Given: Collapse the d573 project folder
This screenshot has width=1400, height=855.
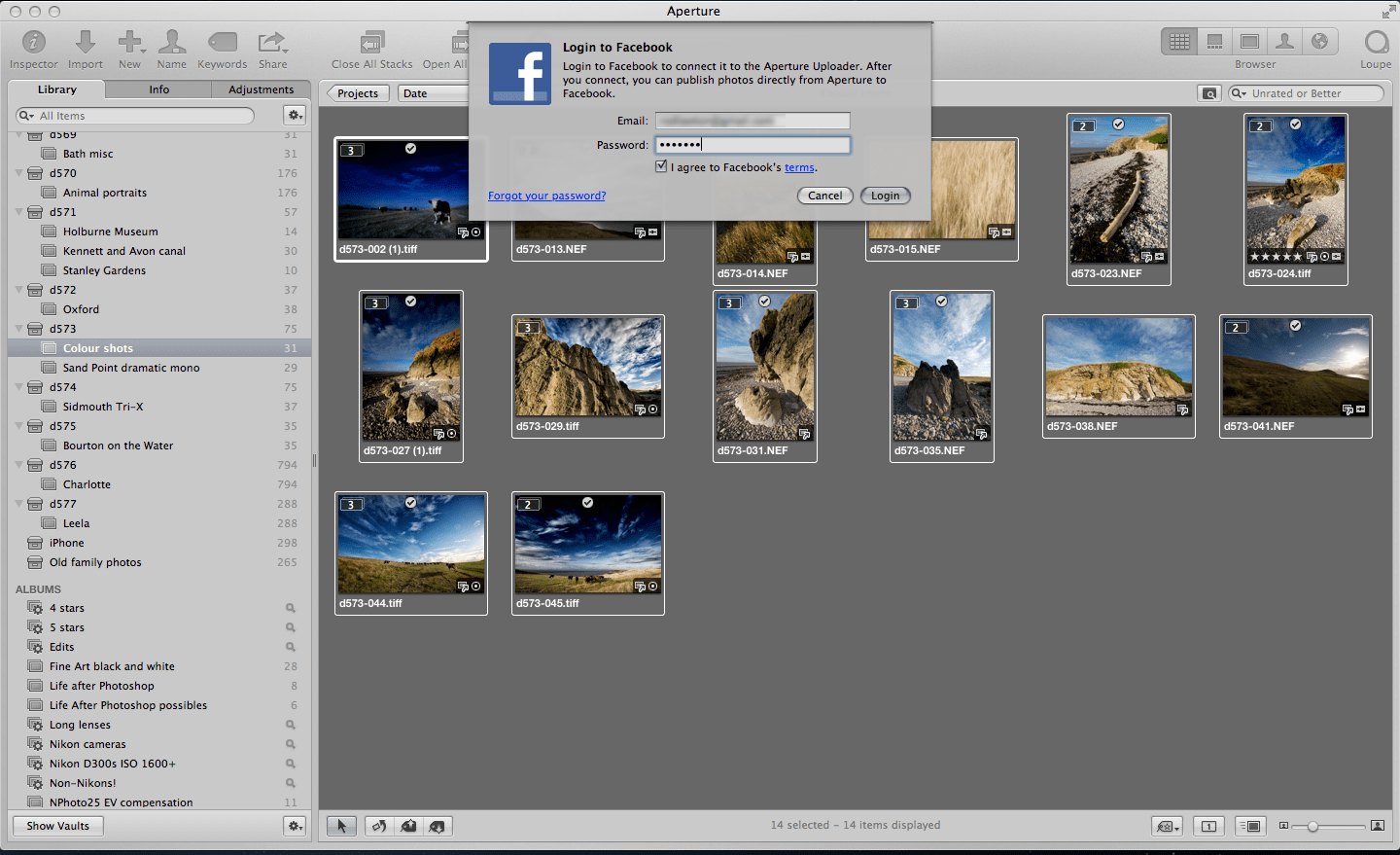Looking at the screenshot, I should pyautogui.click(x=19, y=329).
